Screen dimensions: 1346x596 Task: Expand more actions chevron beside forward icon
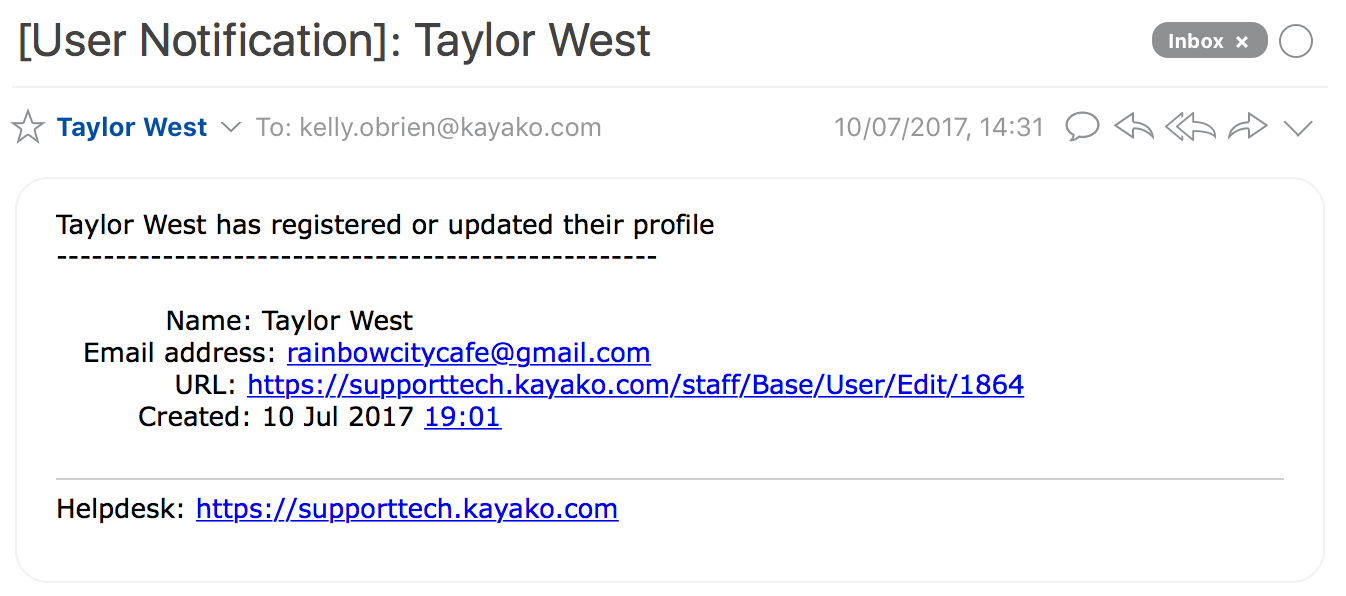coord(1298,128)
